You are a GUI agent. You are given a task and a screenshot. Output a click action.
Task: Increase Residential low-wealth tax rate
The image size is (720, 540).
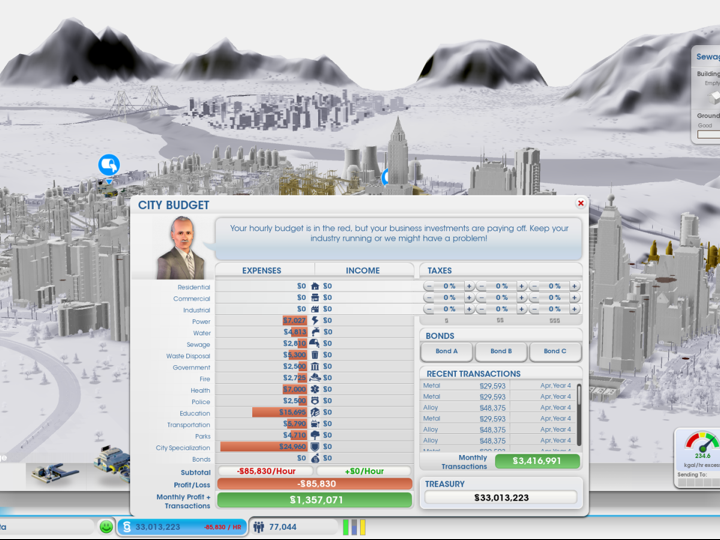[469, 286]
